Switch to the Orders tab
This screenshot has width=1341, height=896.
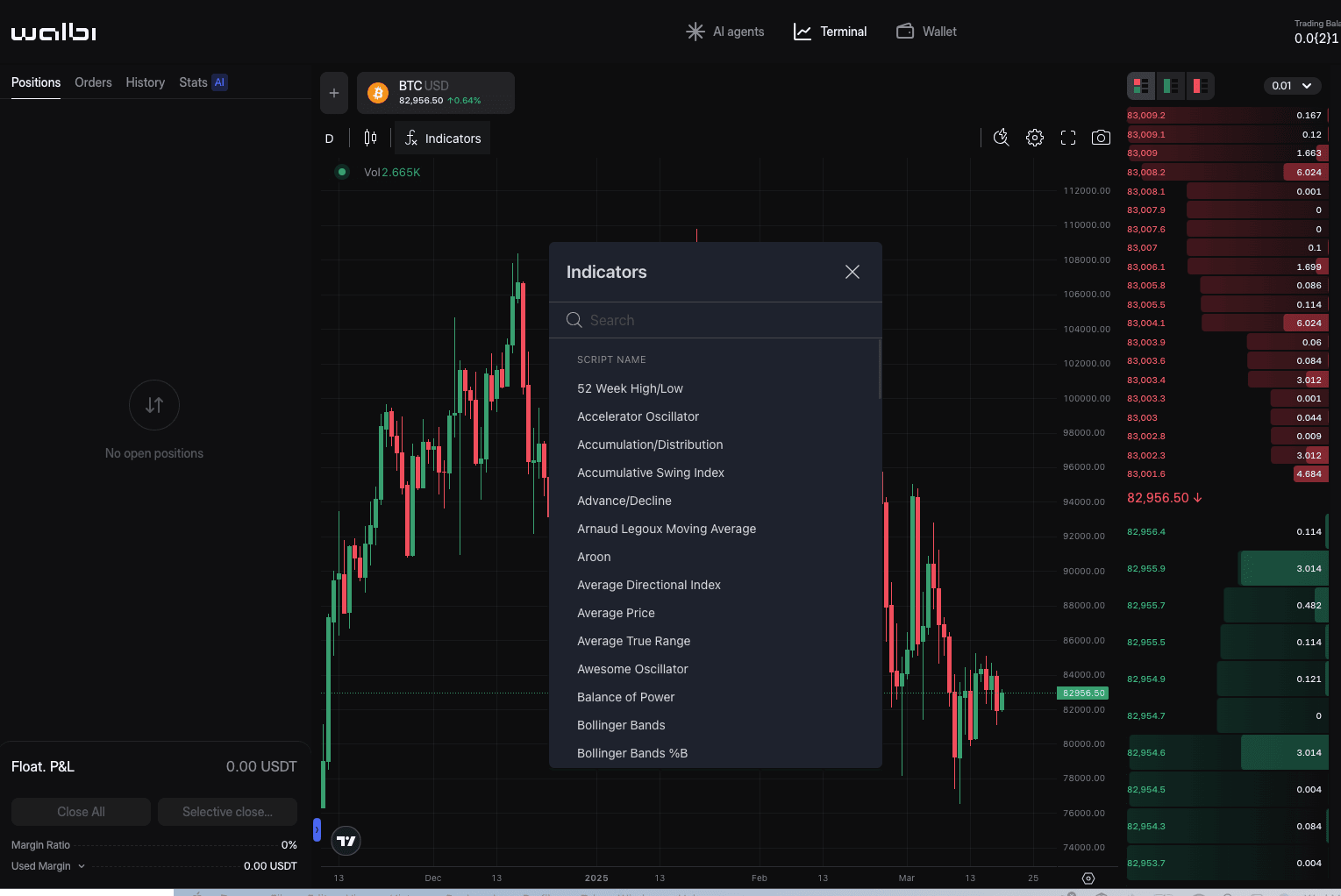[x=93, y=82]
